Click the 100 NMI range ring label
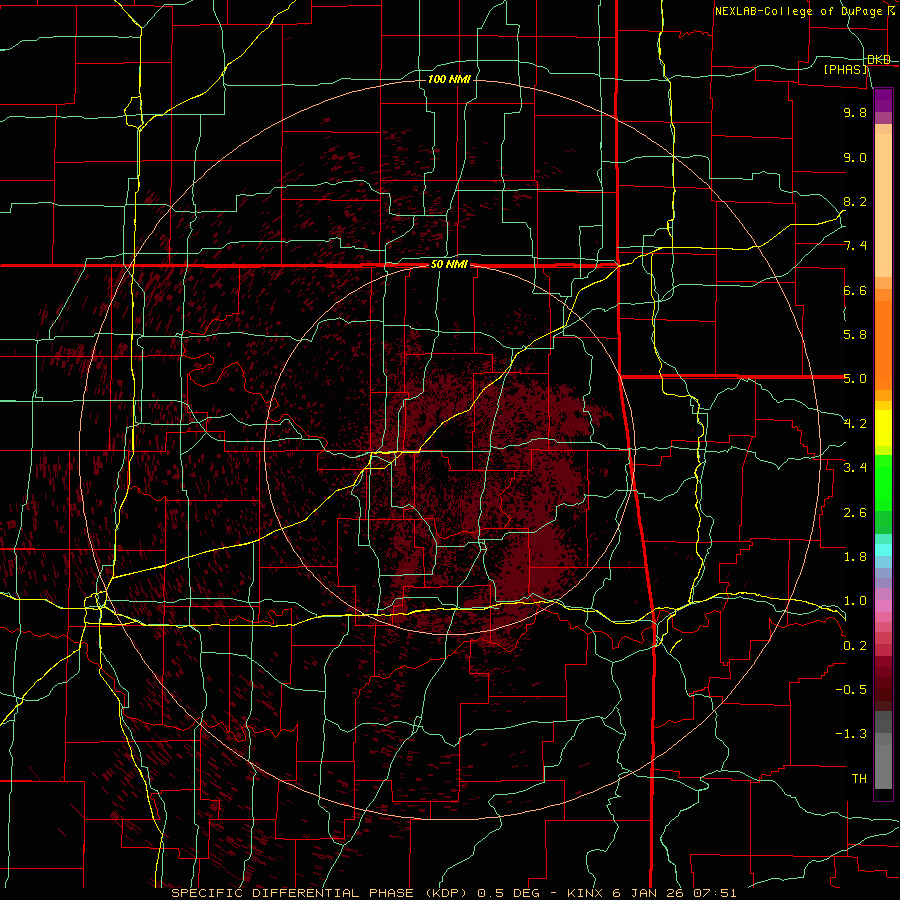Image resolution: width=900 pixels, height=900 pixels. 449,79
